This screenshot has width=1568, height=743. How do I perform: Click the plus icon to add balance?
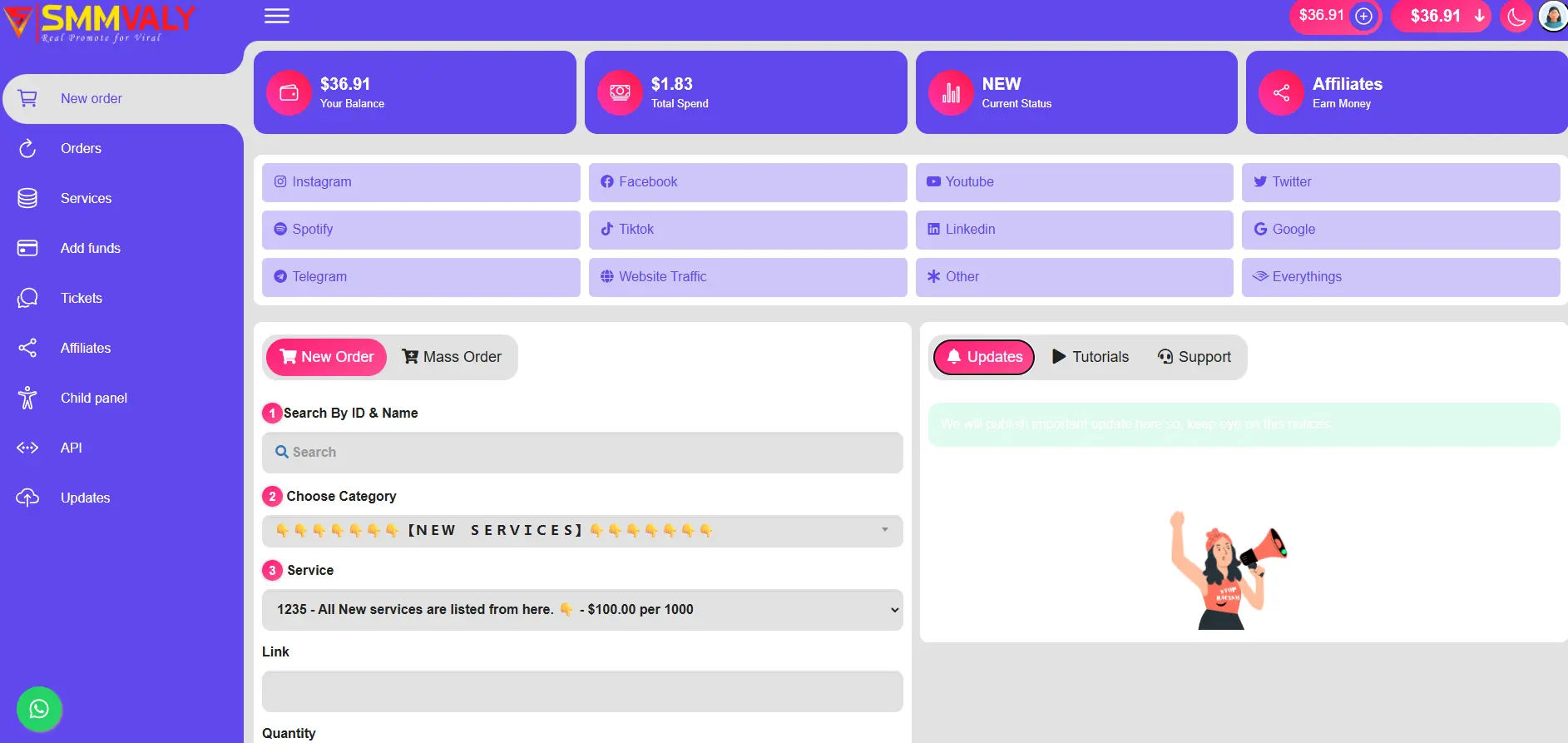1363,16
